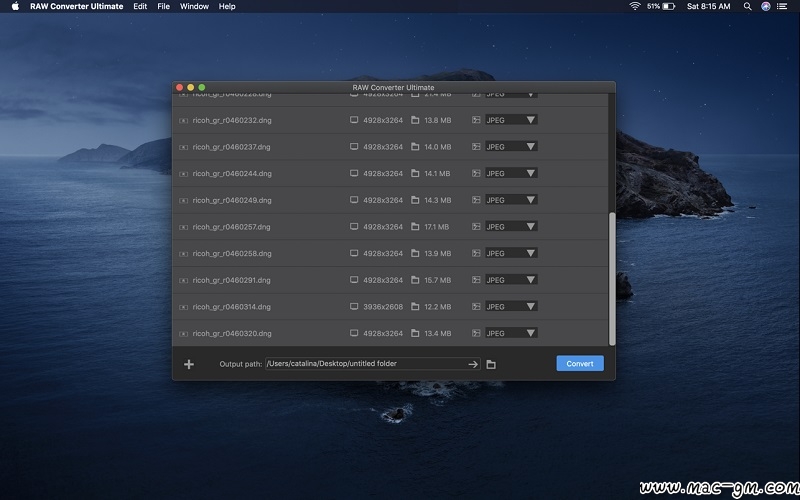Click size folder icon in r0460237 row
The width and height of the screenshot is (800, 500).
415,146
